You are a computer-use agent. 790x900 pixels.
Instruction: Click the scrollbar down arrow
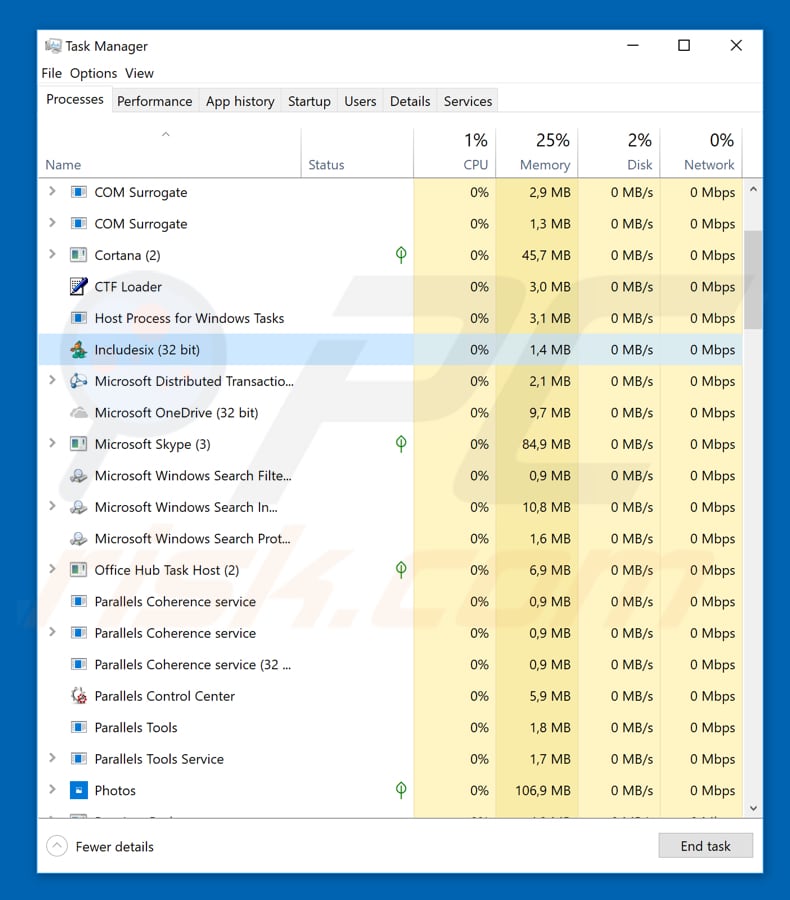tap(753, 808)
